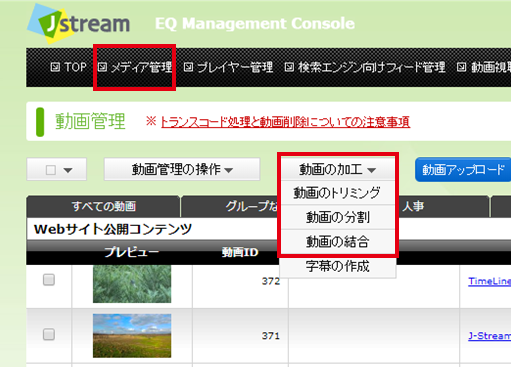Screen dimensions: 511x367
Task: Tick the checkbox for video 372
Action: [x=49, y=279]
